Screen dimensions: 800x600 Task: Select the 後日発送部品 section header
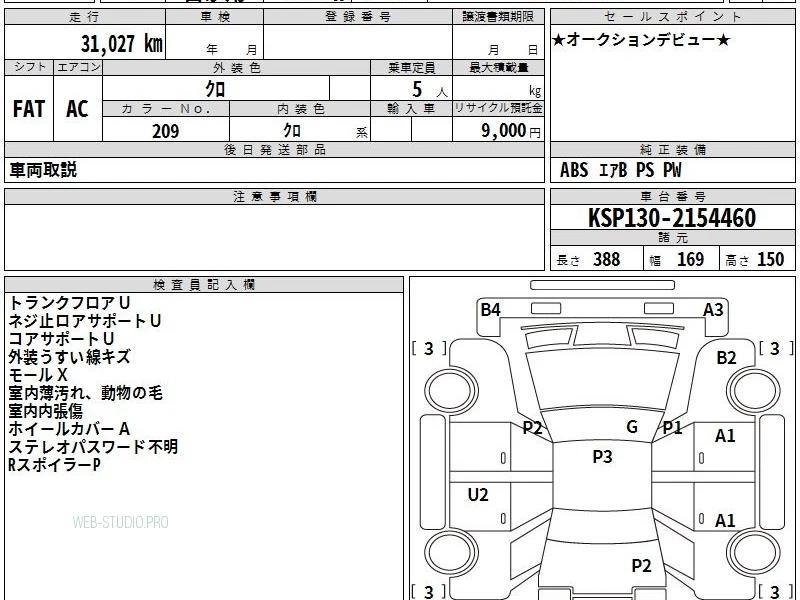pos(274,149)
